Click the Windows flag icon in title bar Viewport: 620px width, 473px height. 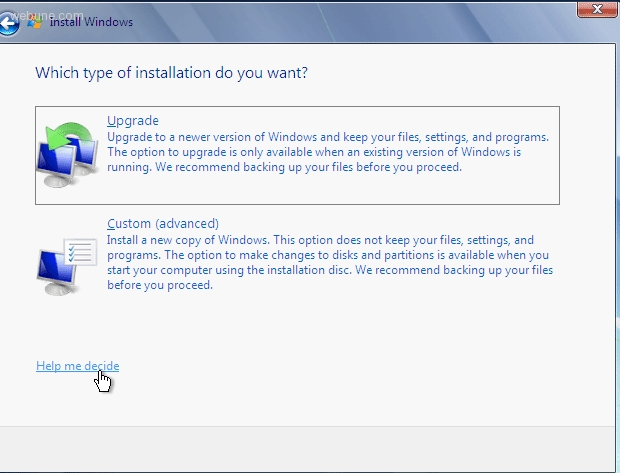[x=35, y=22]
